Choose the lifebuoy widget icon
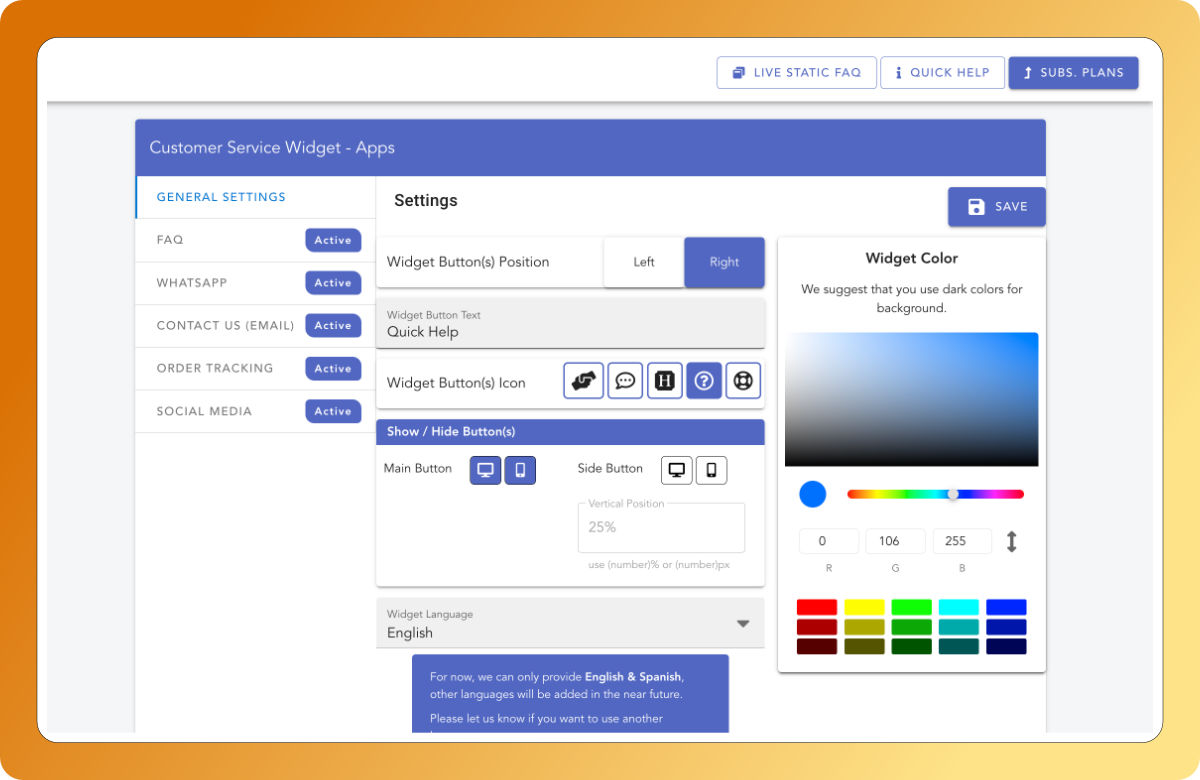Viewport: 1200px width, 780px height. [x=743, y=381]
